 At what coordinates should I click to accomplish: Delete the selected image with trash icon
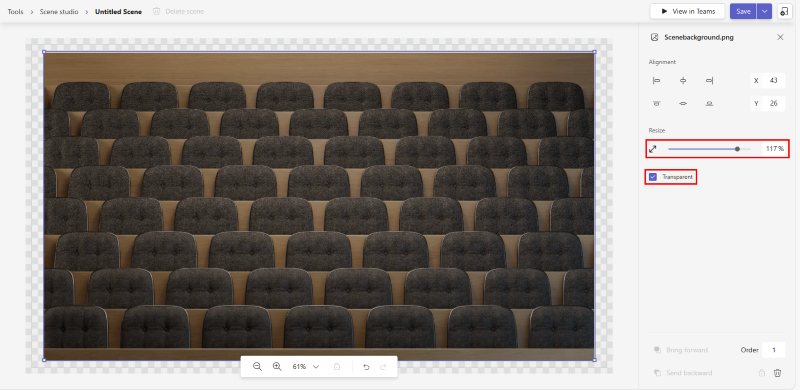tap(778, 373)
